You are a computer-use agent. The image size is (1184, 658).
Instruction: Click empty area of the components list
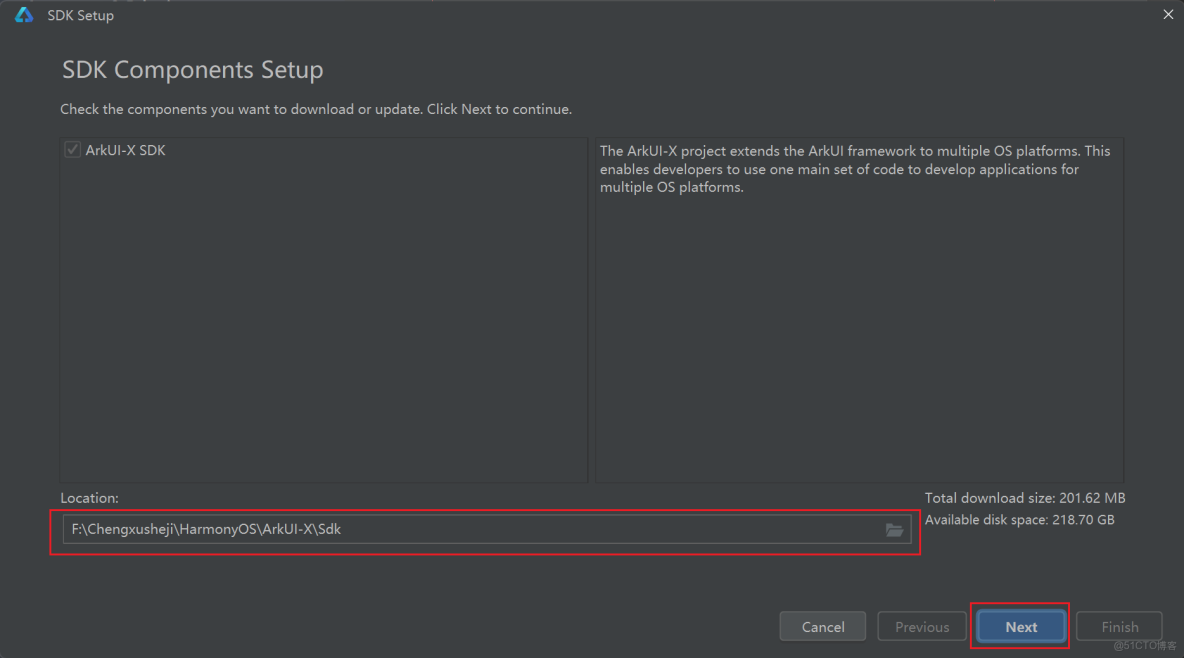click(323, 330)
